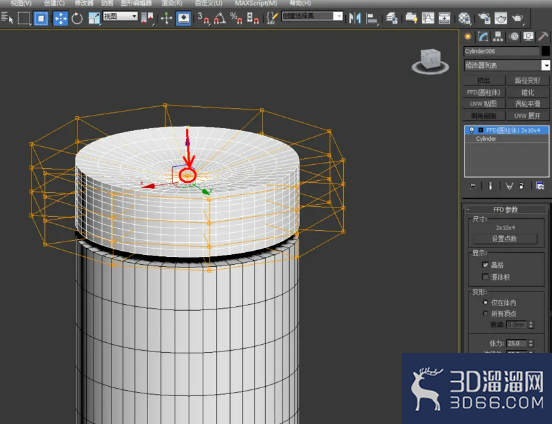The height and width of the screenshot is (424, 552).
Task: Activate the Select and Scale tool
Action: 94,18
